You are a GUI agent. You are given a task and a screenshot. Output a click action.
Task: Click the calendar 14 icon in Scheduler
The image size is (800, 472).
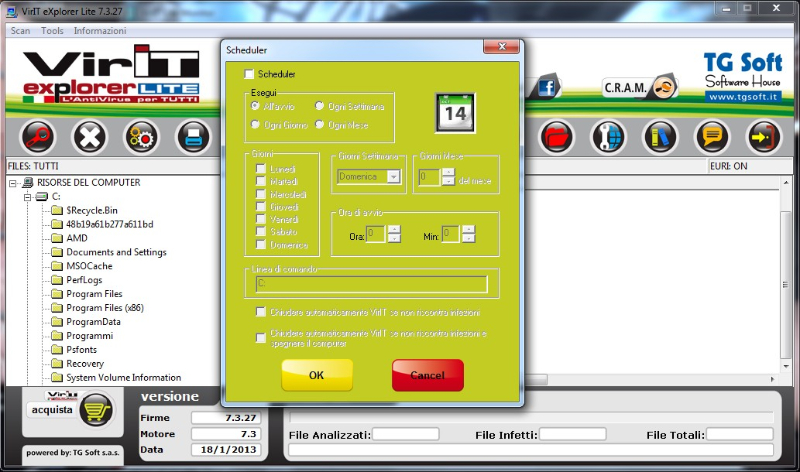[x=455, y=112]
